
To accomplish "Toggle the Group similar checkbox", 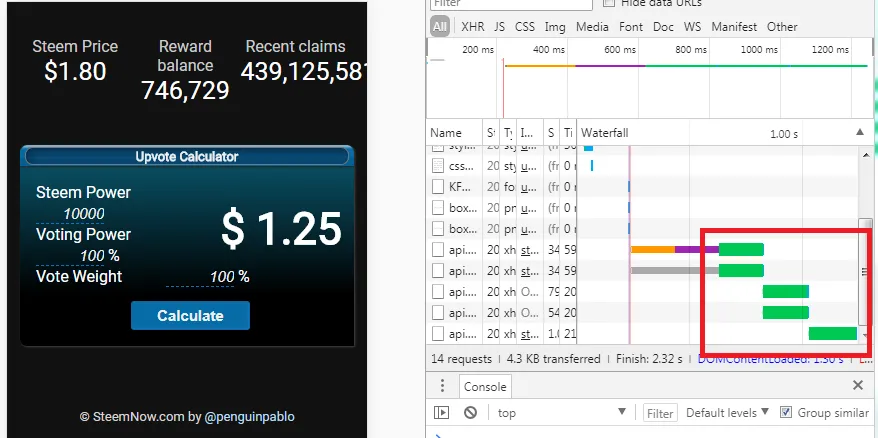I will (786, 413).
